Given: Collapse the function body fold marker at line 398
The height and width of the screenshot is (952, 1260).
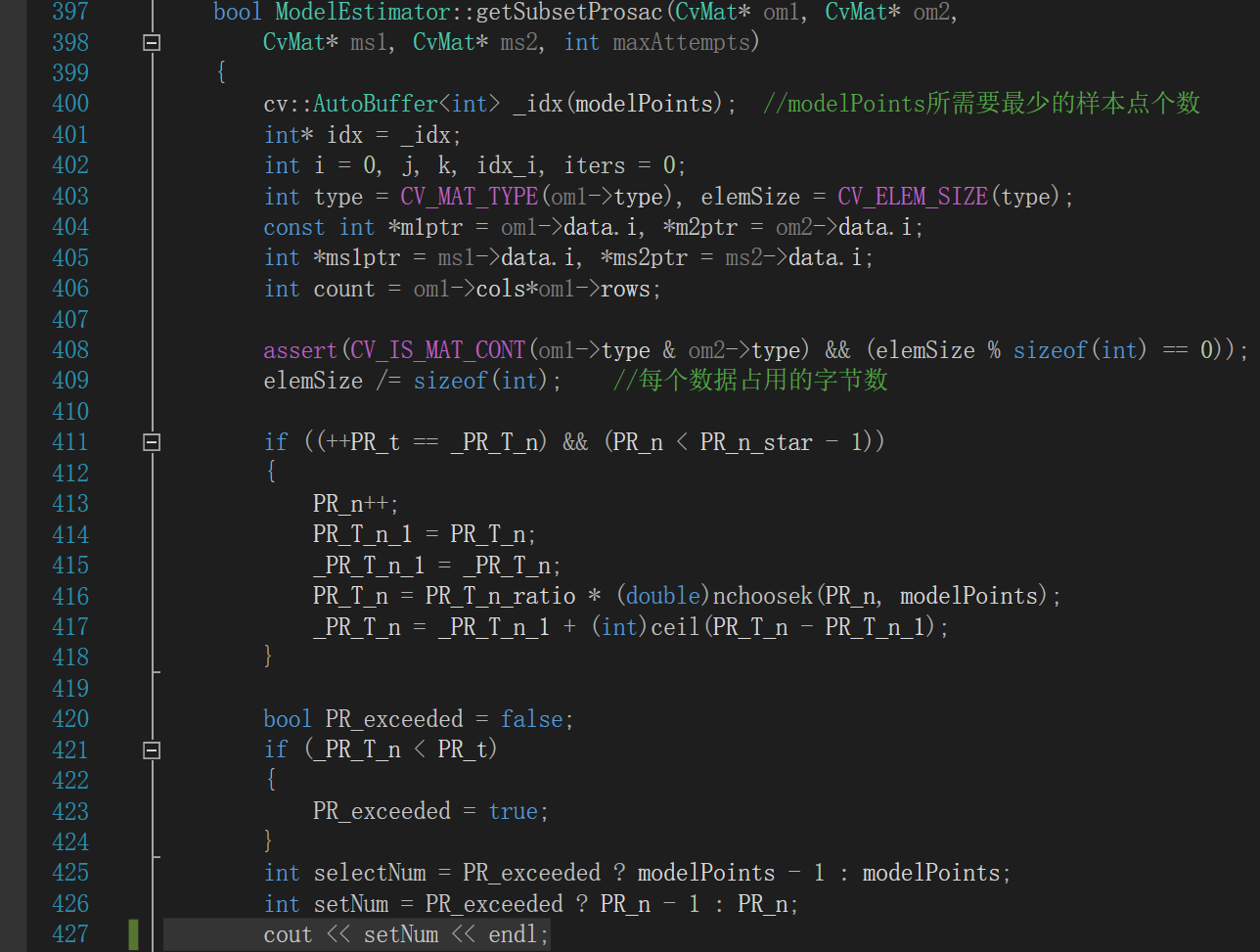Looking at the screenshot, I should coord(152,42).
